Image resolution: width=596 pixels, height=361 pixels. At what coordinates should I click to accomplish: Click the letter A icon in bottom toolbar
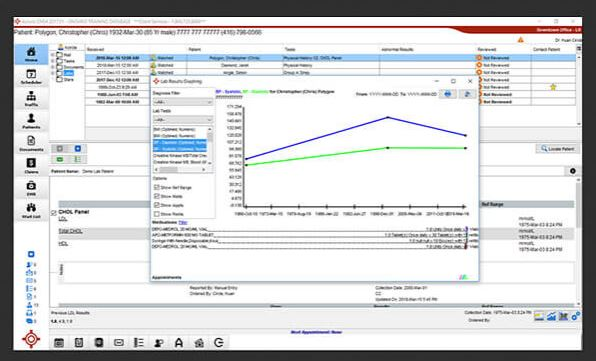(179, 343)
